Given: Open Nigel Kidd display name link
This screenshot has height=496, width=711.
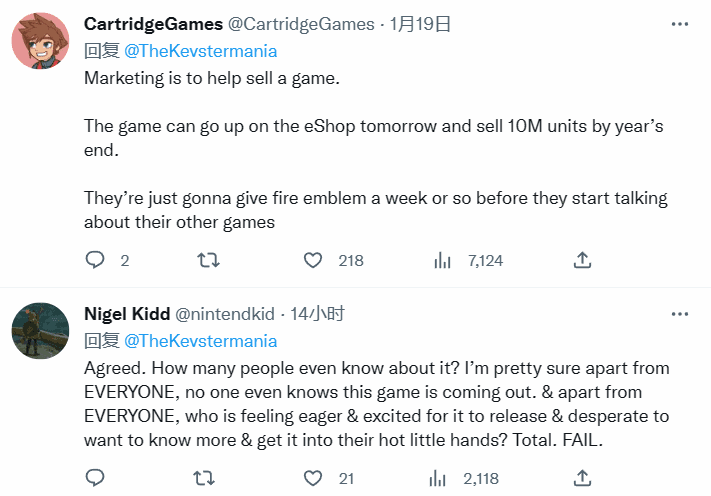Looking at the screenshot, I should [x=127, y=314].
